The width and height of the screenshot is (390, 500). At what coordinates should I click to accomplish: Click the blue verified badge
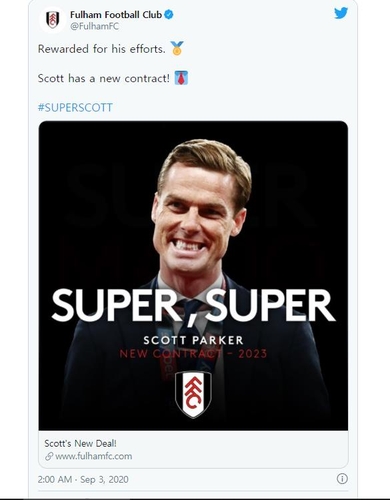[x=169, y=15]
